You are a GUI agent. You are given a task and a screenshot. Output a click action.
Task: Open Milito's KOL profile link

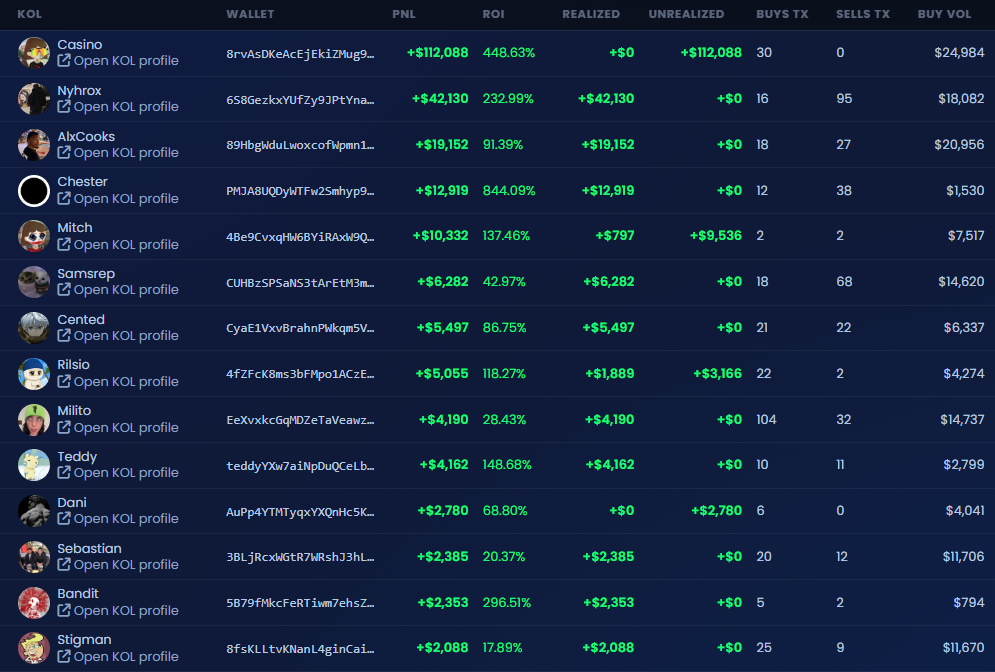coord(118,428)
